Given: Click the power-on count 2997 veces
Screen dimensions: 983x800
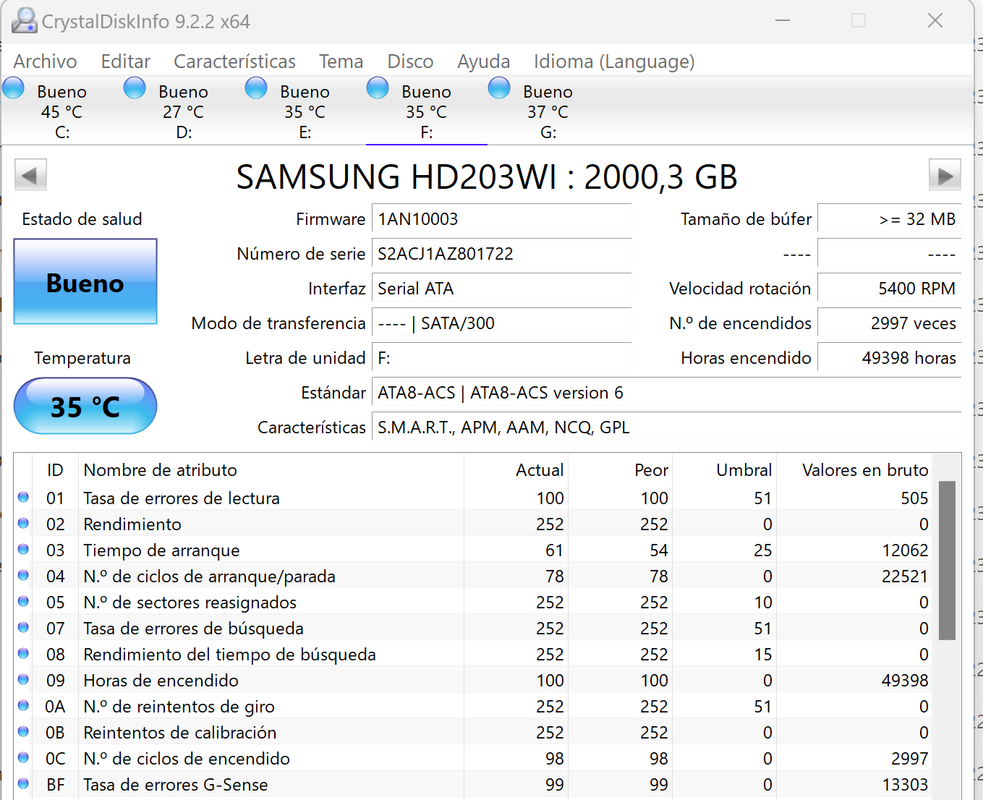Looking at the screenshot, I should click(x=889, y=324).
